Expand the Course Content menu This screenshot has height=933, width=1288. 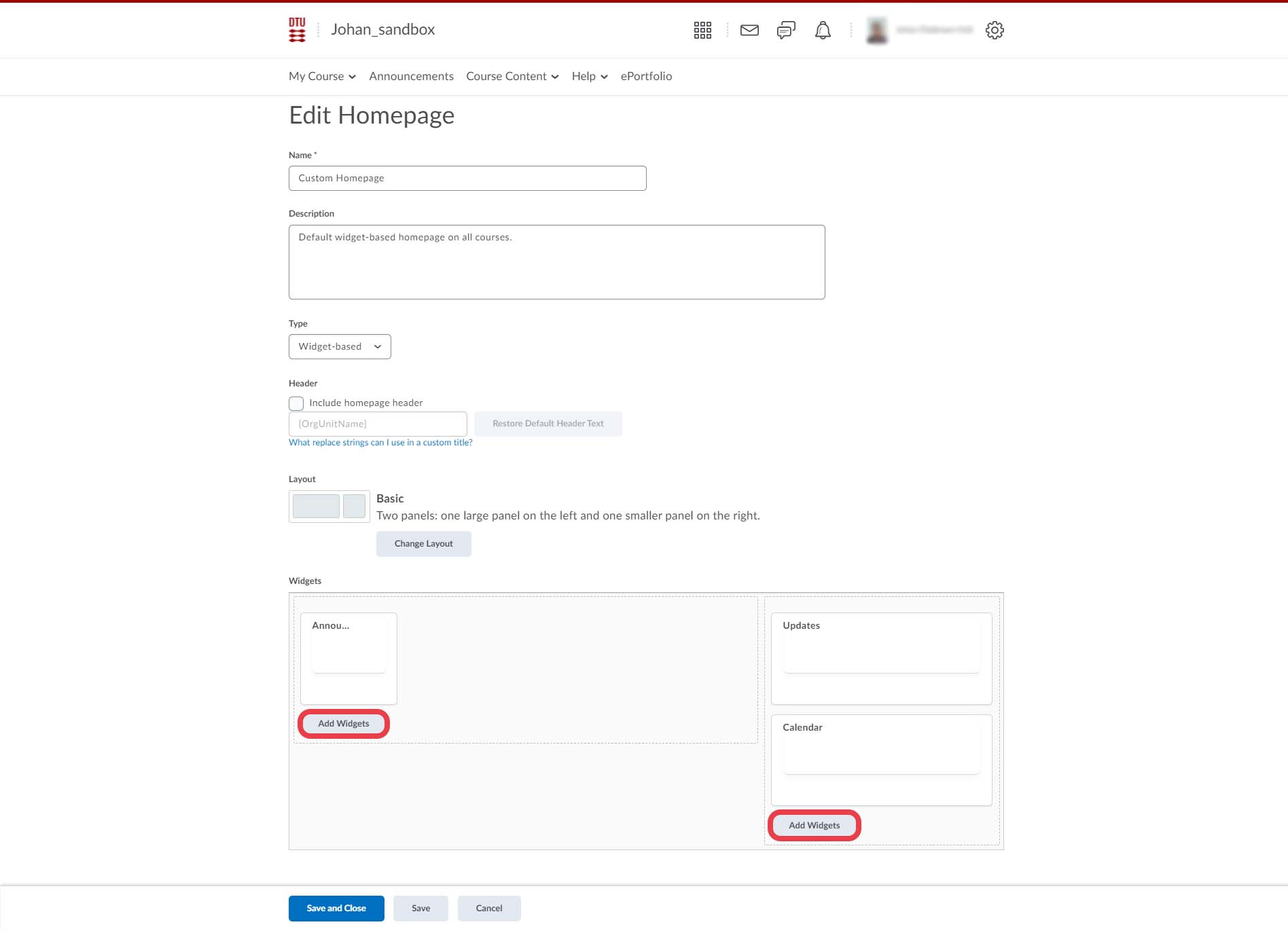[x=512, y=76]
